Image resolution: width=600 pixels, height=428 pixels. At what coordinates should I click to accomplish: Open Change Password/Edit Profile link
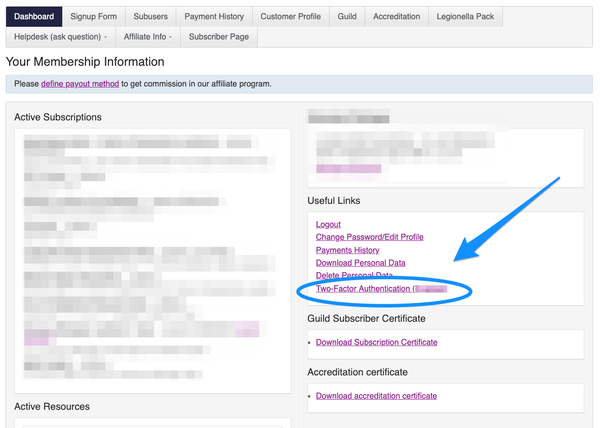coord(369,237)
